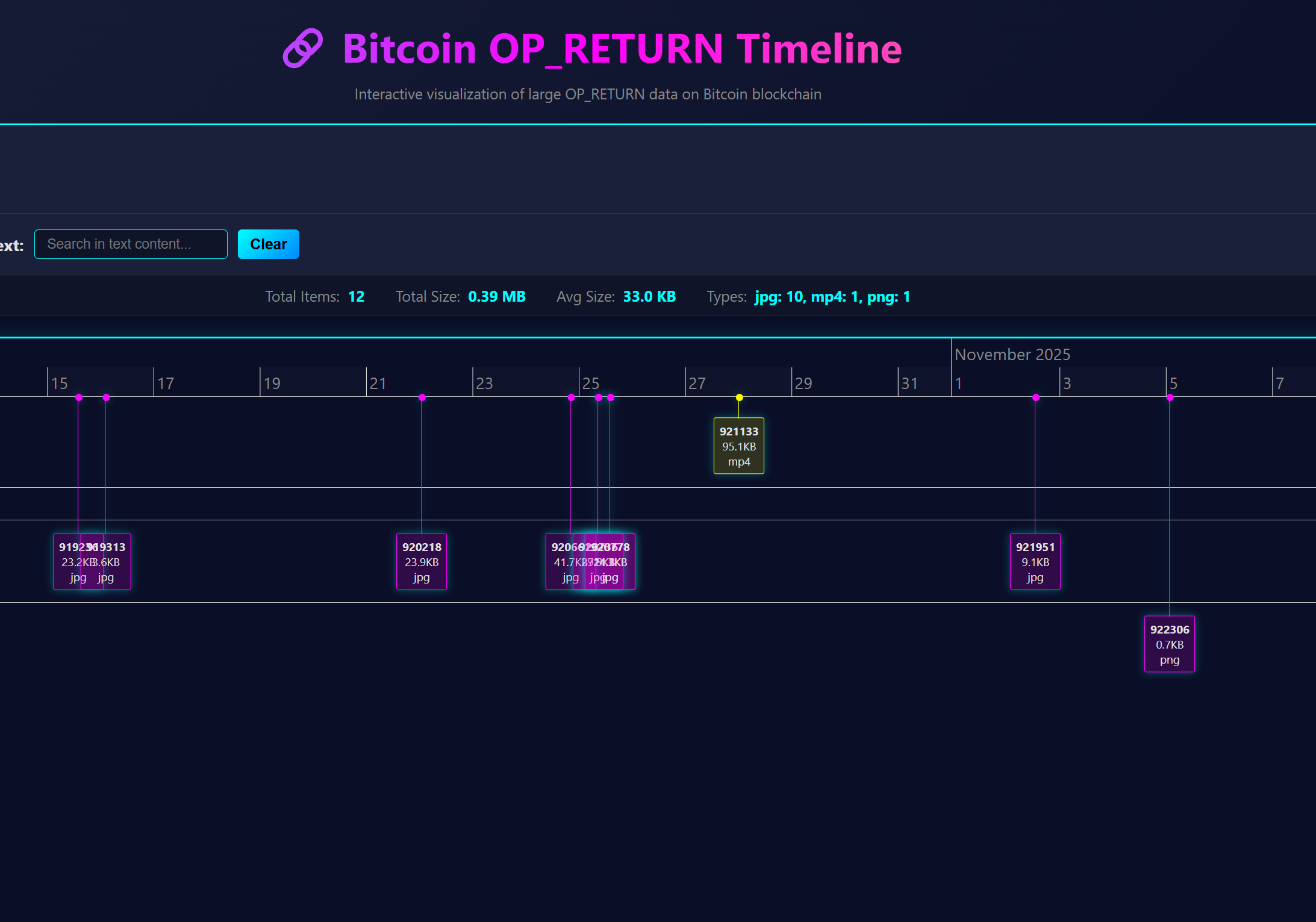
Task: Select the date 27 on the timeline ruler
Action: [697, 383]
